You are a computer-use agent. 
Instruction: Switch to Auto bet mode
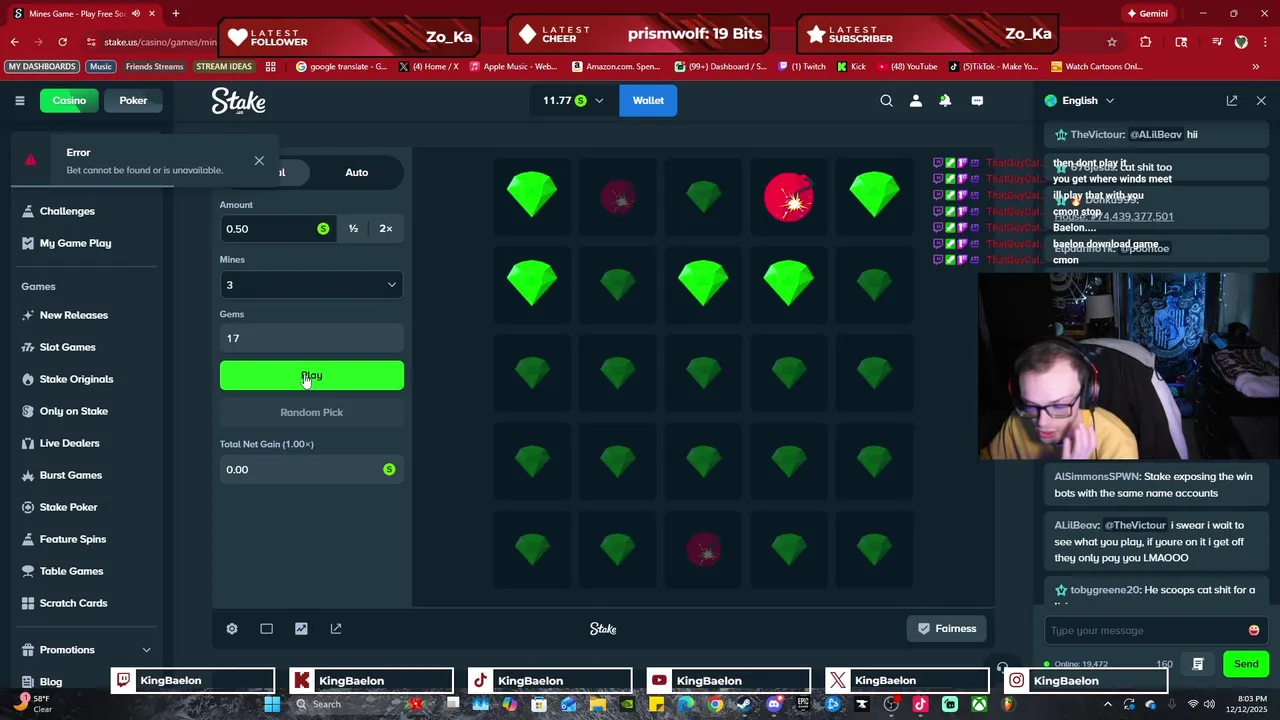(x=357, y=172)
